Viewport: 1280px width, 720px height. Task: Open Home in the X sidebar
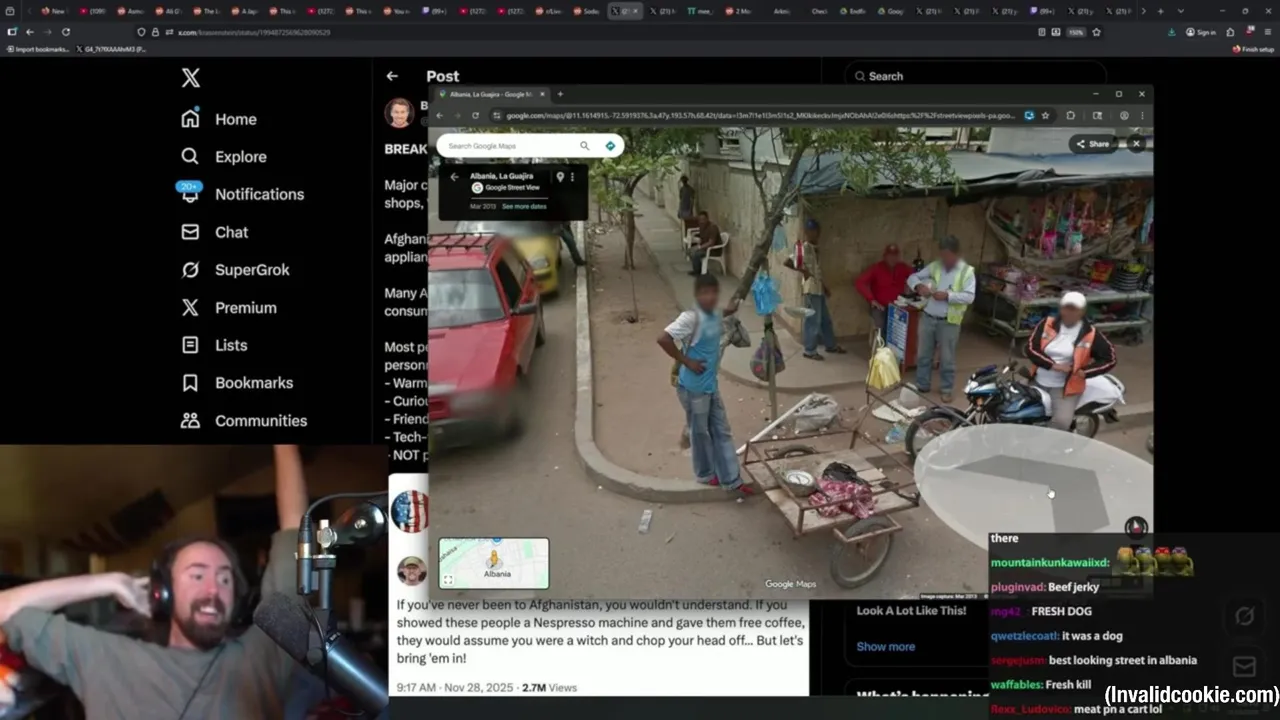click(x=219, y=119)
